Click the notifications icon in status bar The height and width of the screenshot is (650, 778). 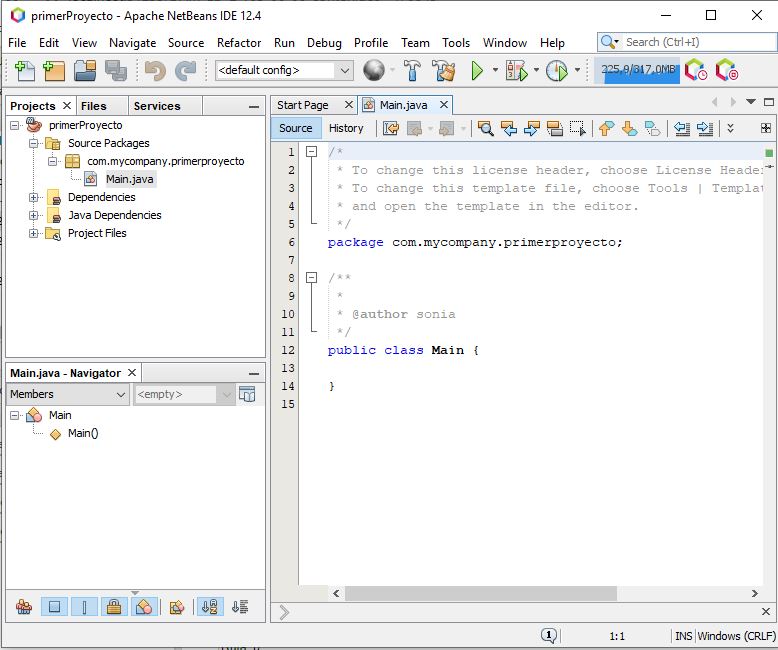point(548,635)
